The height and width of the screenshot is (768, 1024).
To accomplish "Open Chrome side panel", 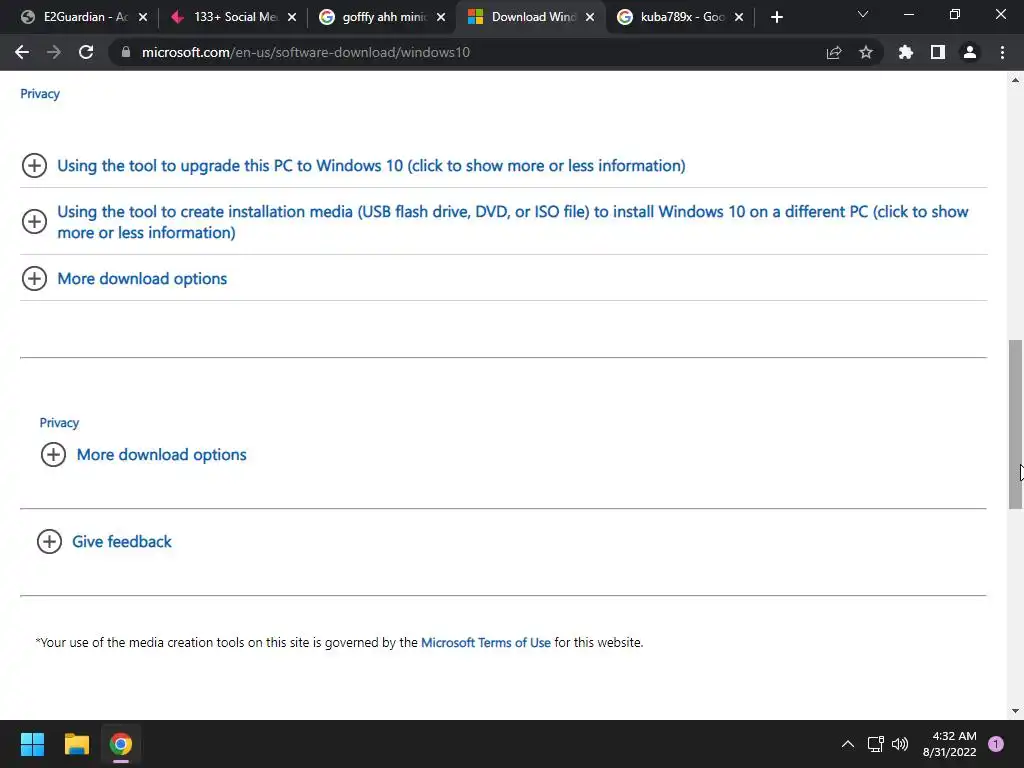I will click(938, 52).
